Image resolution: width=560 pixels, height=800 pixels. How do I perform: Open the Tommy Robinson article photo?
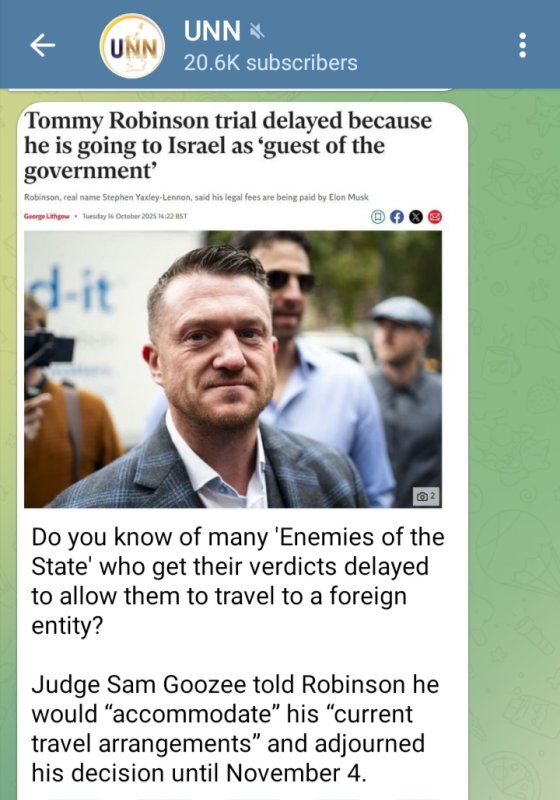[233, 369]
